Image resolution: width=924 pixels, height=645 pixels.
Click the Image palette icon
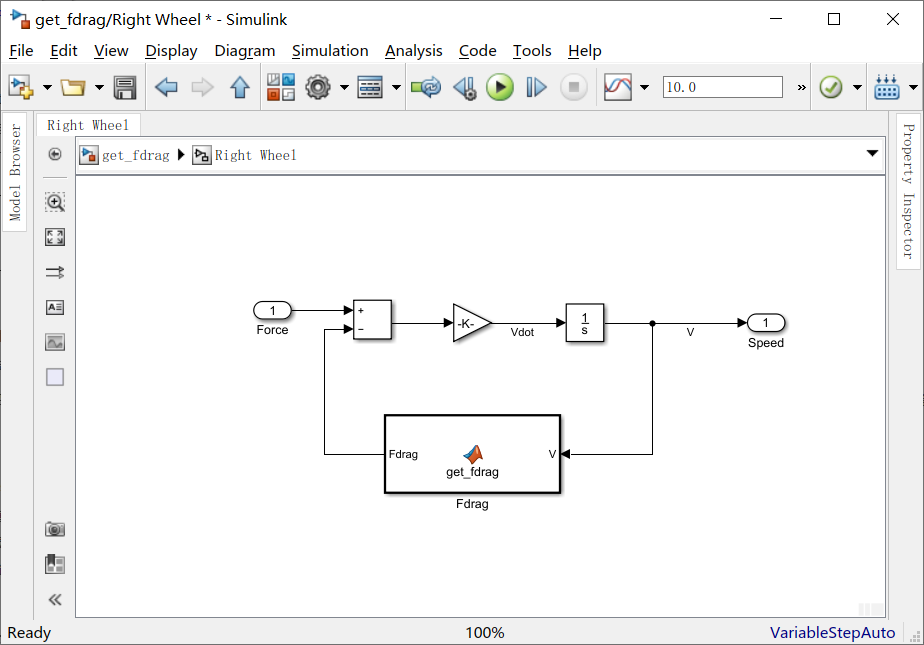coord(55,342)
